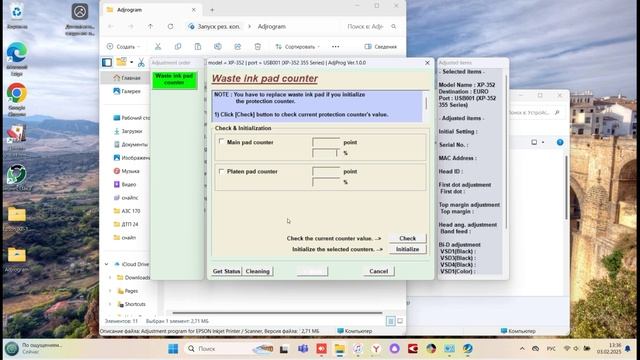The width and height of the screenshot is (640, 360).
Task: Click the vertical scrollbar in the back window
Action: point(567,188)
